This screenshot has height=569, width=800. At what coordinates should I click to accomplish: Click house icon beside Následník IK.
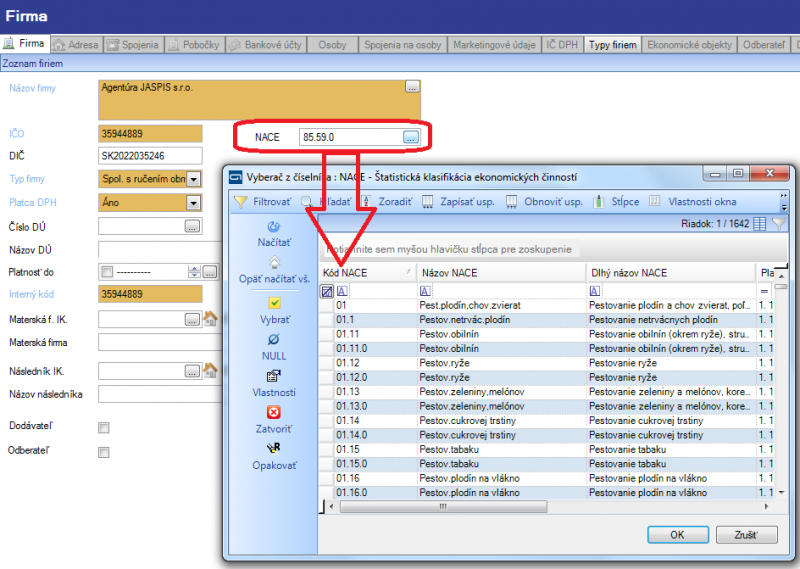click(x=210, y=370)
